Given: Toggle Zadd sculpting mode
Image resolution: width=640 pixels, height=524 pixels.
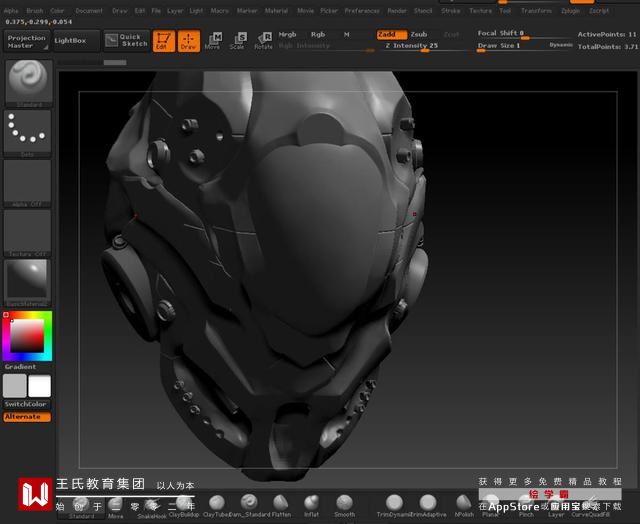Looking at the screenshot, I should [x=390, y=34].
